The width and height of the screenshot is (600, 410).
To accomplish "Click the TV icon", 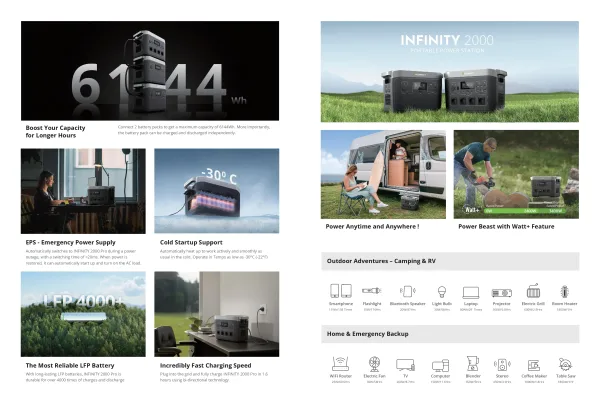I will pyautogui.click(x=405, y=364).
